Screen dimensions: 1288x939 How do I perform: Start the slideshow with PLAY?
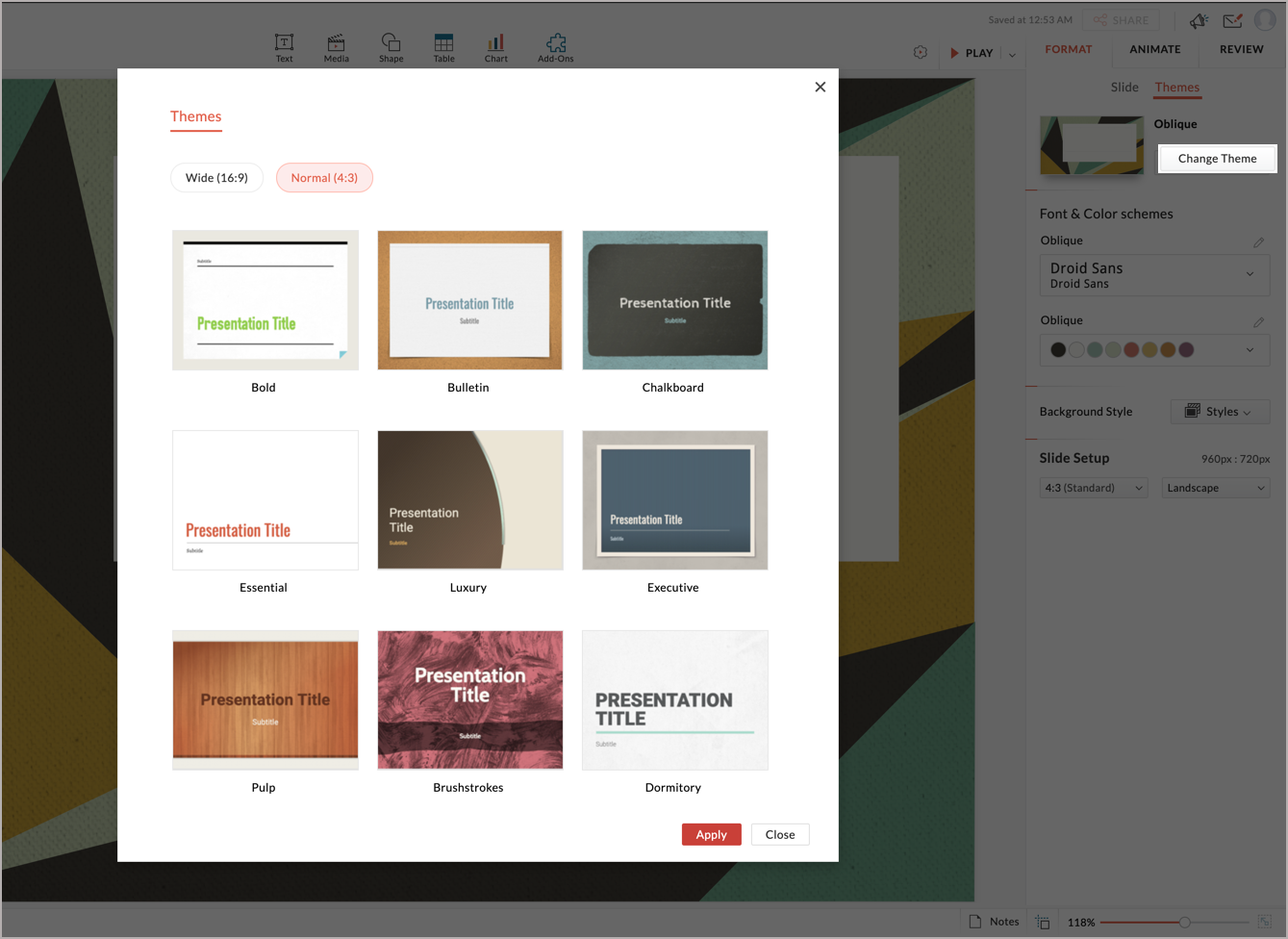972,53
